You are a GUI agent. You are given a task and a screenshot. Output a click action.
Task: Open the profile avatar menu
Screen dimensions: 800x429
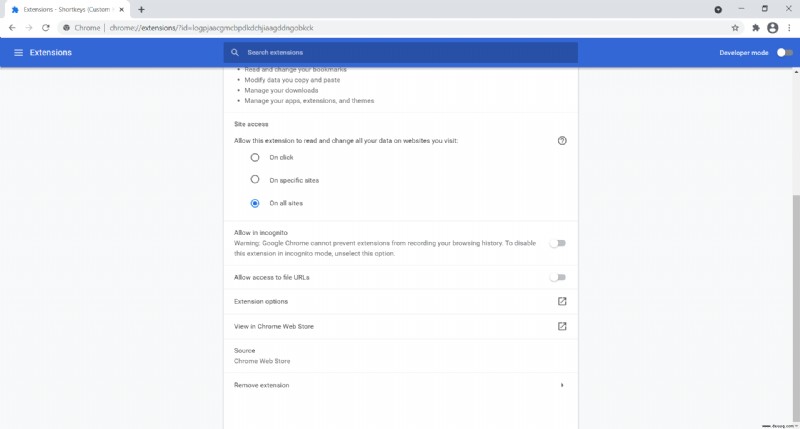coord(772,28)
